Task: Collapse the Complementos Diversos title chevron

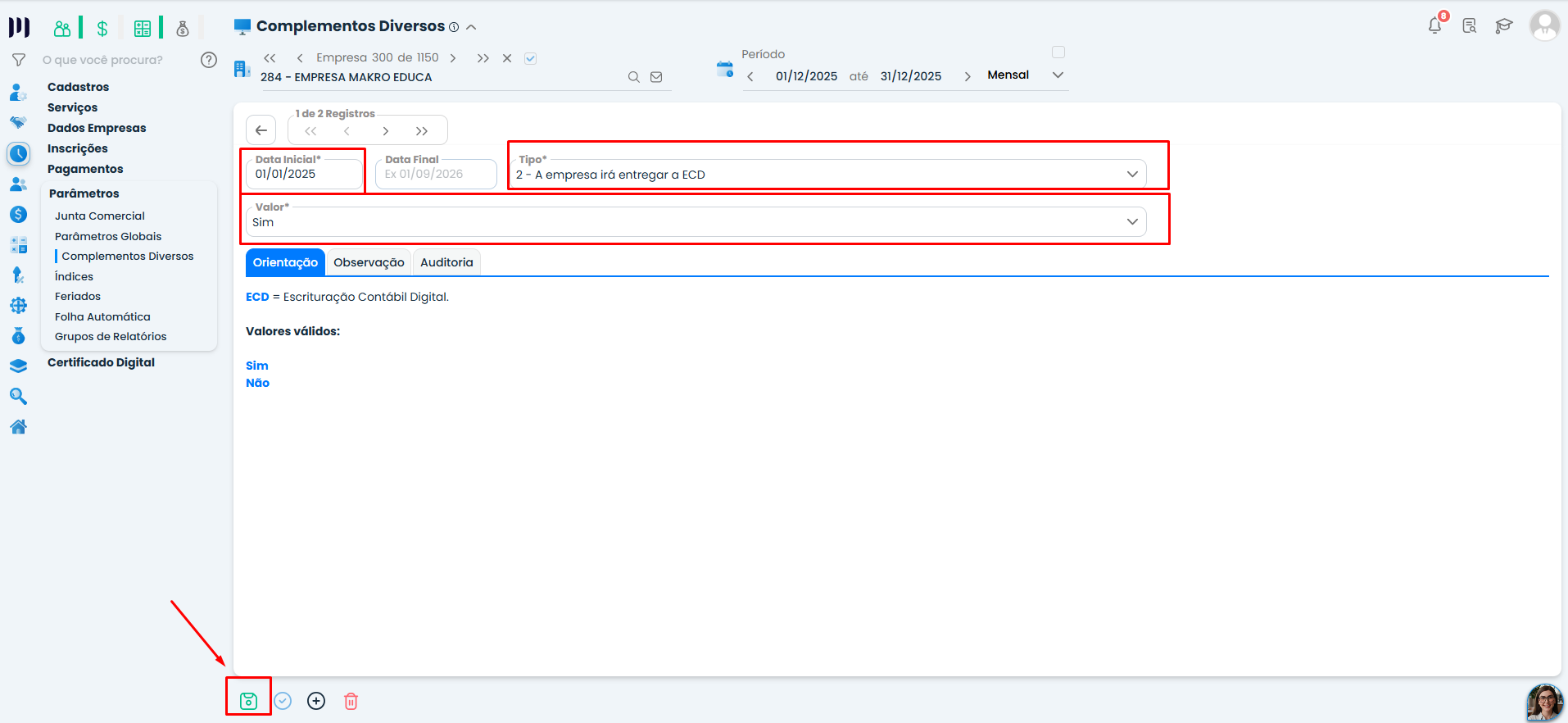Action: (471, 27)
